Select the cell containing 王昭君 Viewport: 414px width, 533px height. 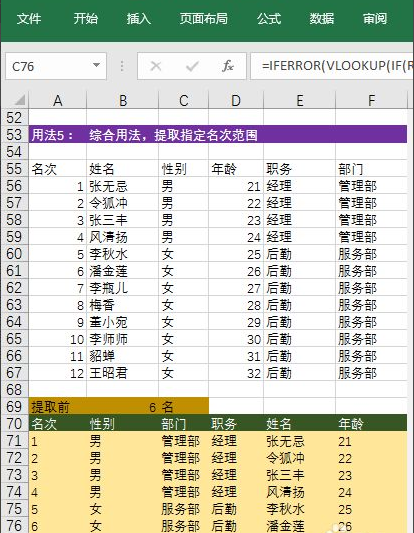(122, 373)
